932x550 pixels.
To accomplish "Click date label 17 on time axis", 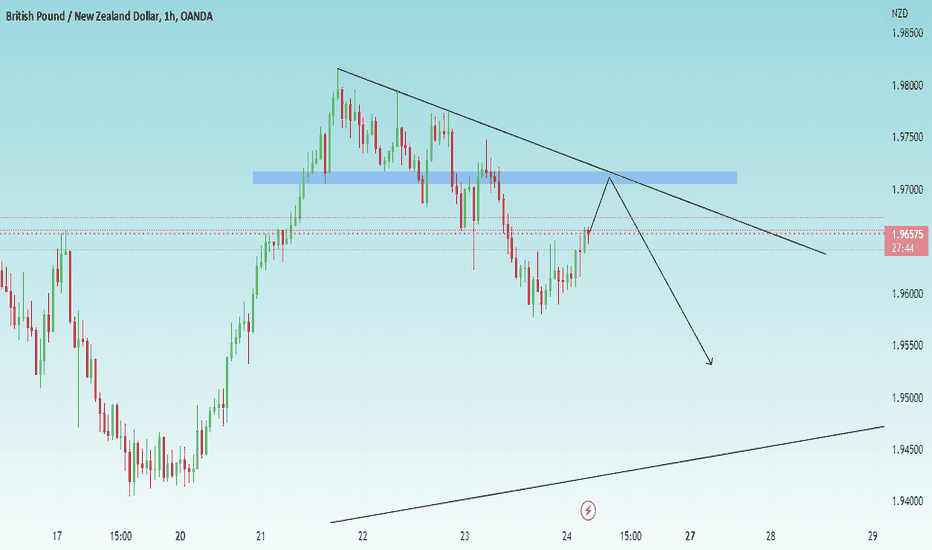I will click(x=57, y=536).
